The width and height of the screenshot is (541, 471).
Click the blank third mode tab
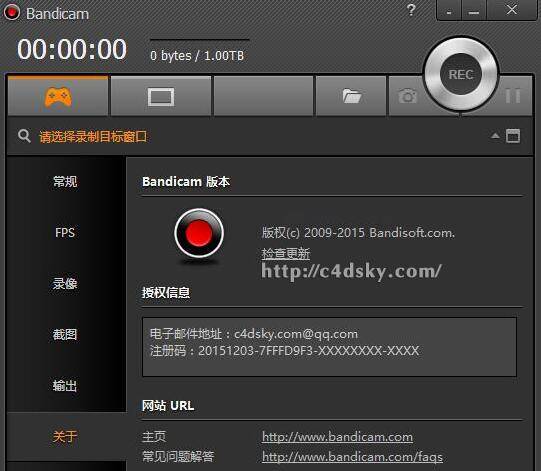coord(264,96)
